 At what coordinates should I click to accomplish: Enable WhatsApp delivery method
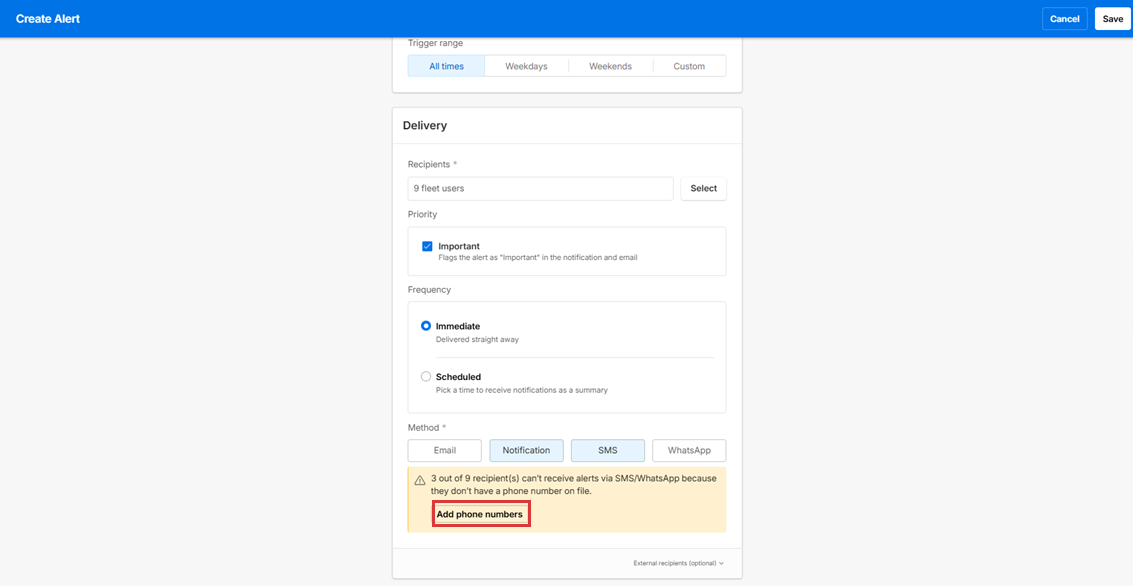tap(689, 450)
